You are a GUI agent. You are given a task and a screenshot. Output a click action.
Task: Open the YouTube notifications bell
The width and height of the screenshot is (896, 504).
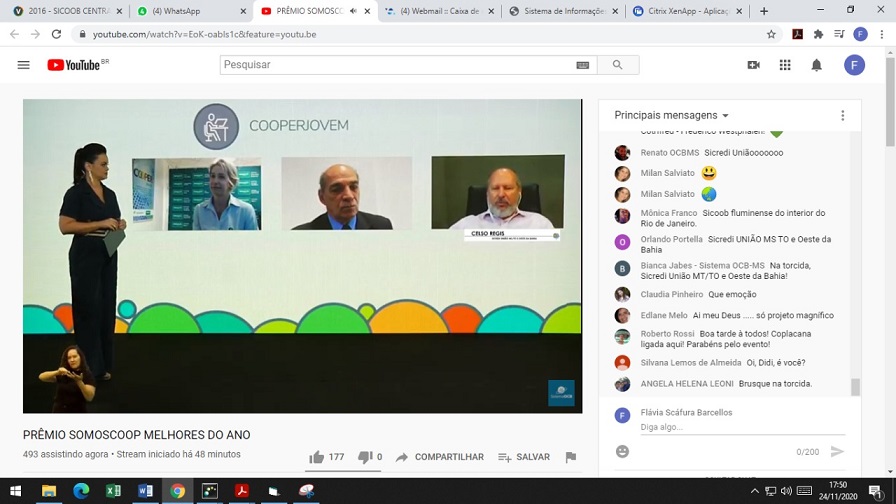click(x=816, y=65)
